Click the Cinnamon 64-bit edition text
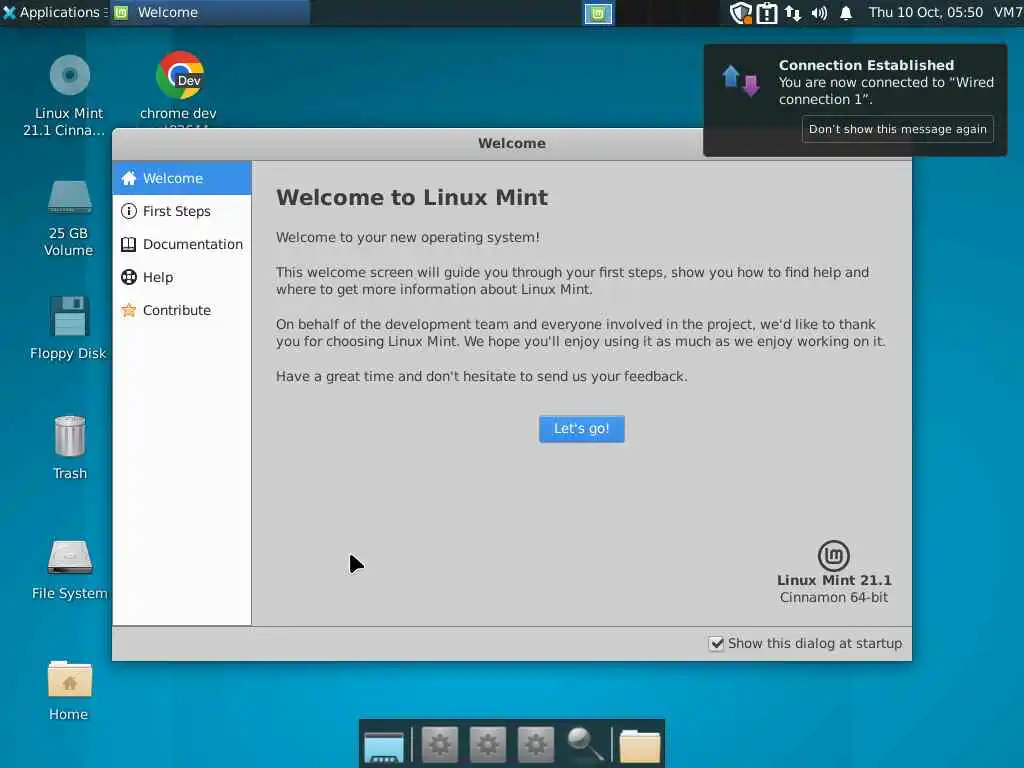This screenshot has width=1024, height=768. pos(834,597)
